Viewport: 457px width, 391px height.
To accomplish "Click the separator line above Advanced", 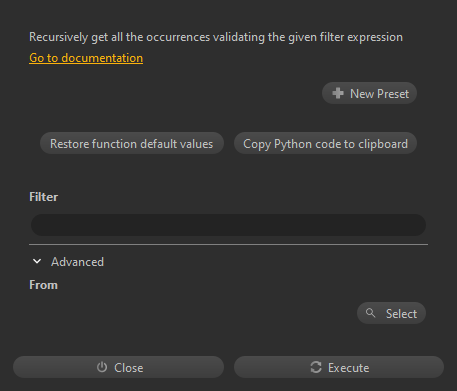I will pyautogui.click(x=228, y=245).
